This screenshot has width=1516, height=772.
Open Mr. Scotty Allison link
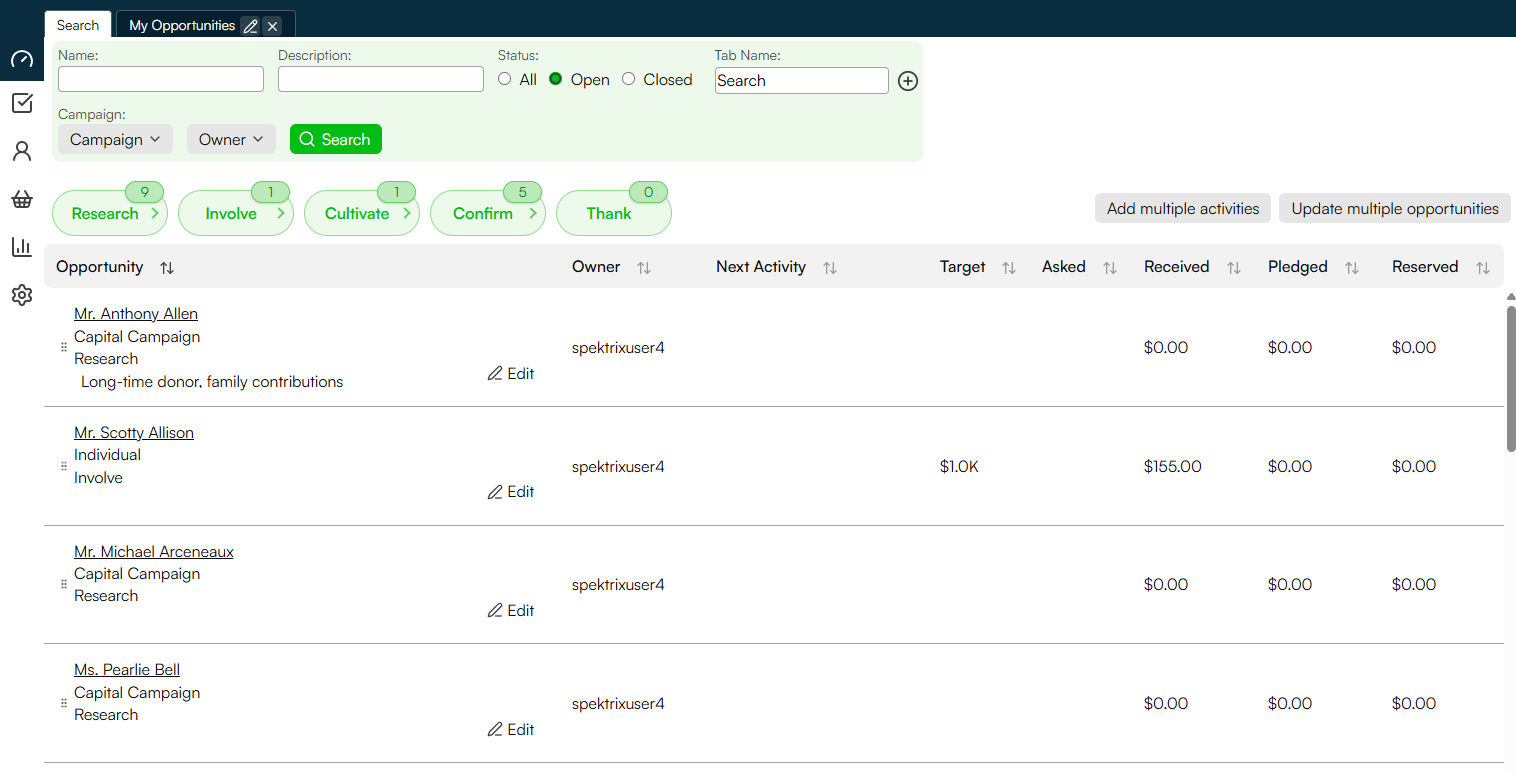tap(134, 433)
